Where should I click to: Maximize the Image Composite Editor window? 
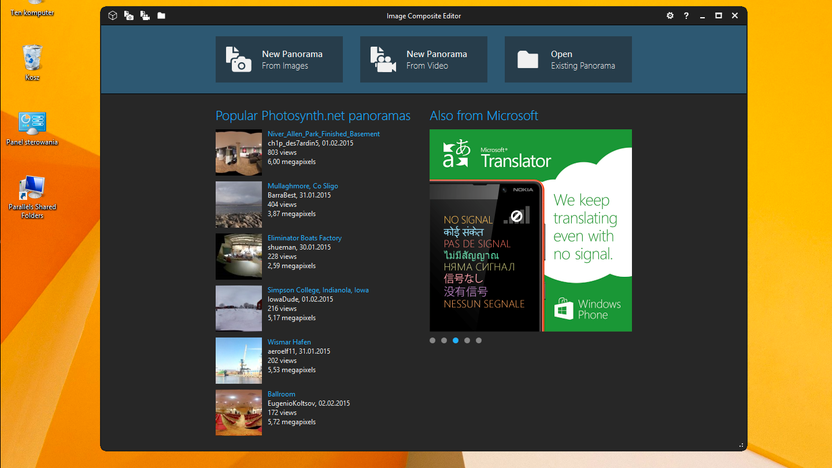coord(718,15)
